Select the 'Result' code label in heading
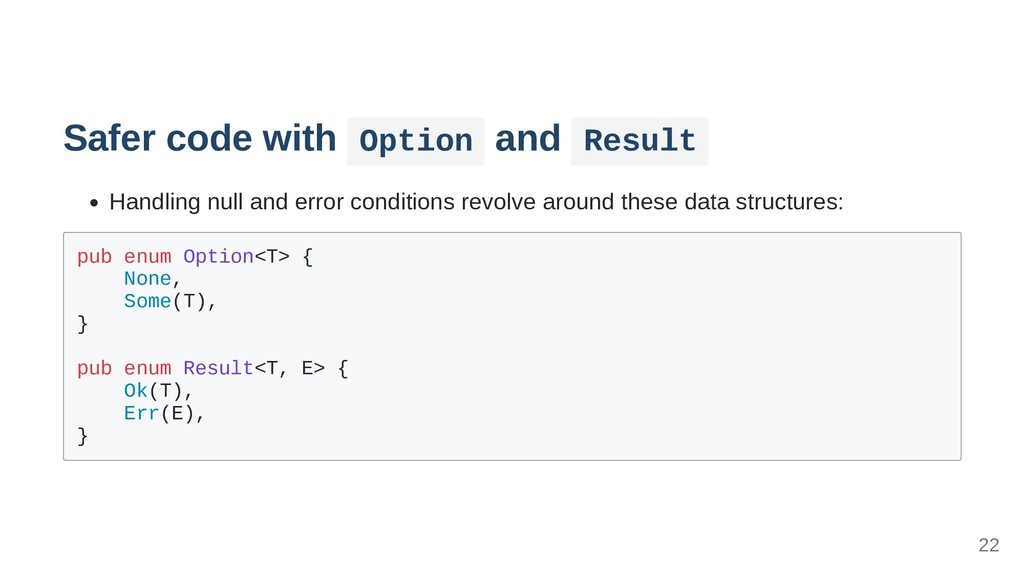Screen dimensions: 1024x576 [639, 141]
